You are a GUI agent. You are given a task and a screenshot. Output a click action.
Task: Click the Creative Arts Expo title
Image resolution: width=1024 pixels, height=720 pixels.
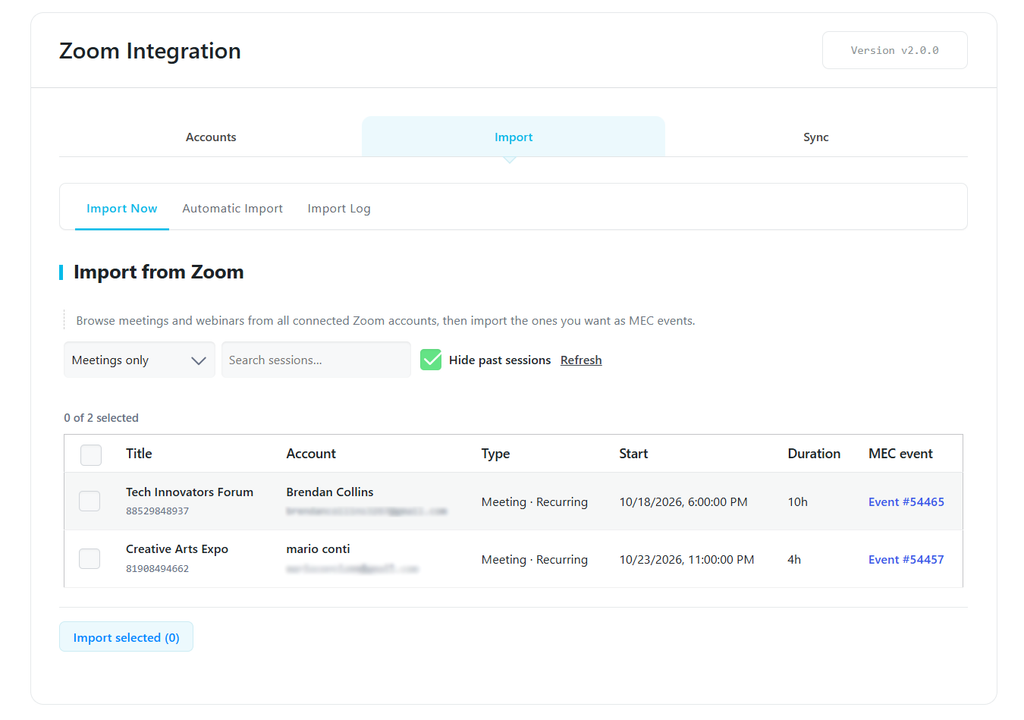(x=177, y=549)
